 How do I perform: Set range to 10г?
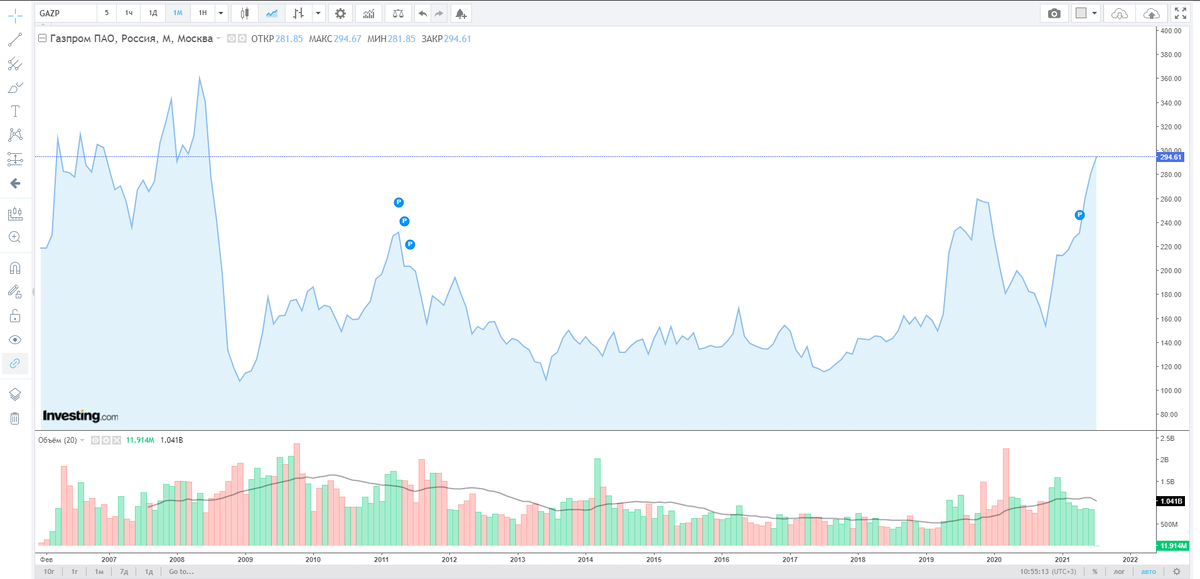pos(49,571)
